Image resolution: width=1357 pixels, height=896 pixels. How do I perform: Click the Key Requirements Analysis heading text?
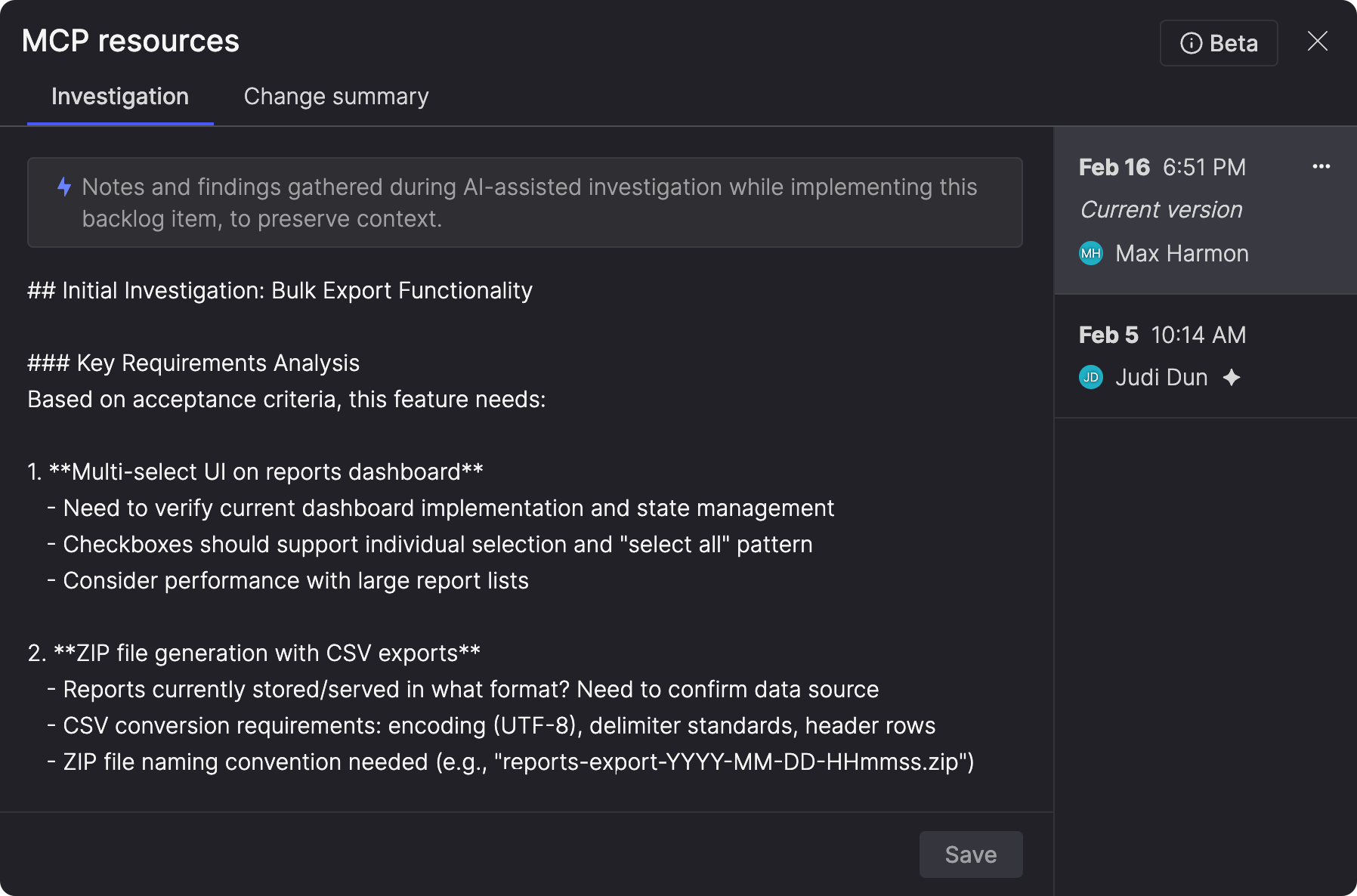218,363
